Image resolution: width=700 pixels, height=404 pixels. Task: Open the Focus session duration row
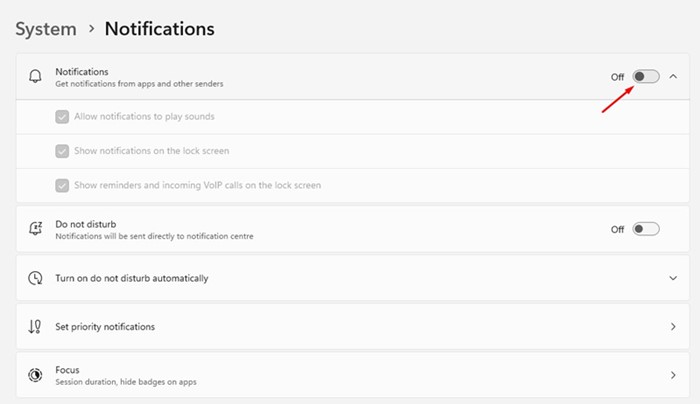pyautogui.click(x=353, y=375)
